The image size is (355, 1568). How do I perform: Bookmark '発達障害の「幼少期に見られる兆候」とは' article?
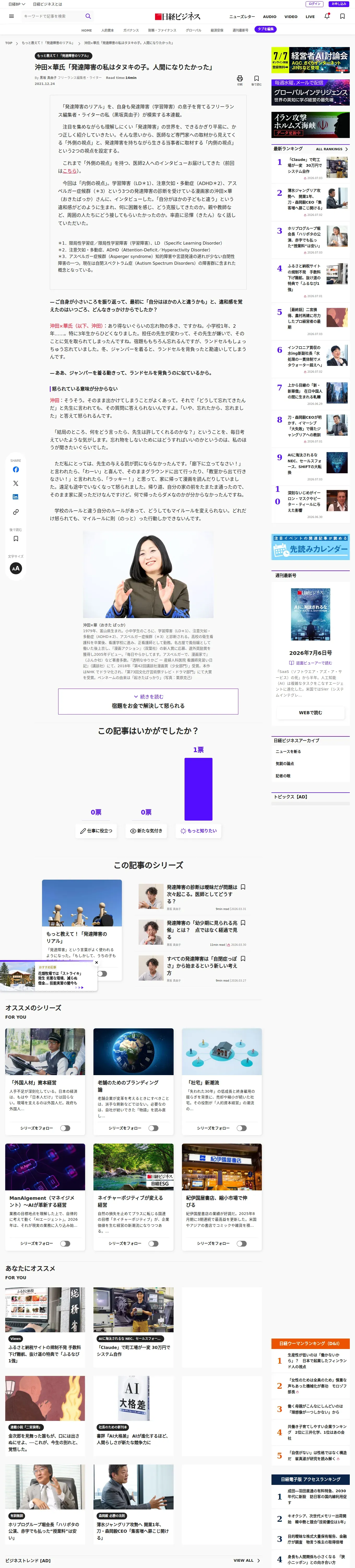coord(243,923)
